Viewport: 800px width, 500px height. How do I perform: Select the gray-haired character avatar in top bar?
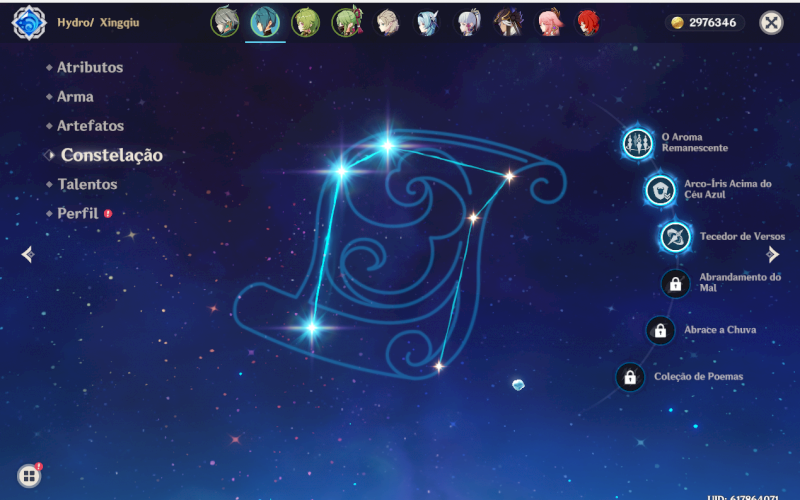225,22
